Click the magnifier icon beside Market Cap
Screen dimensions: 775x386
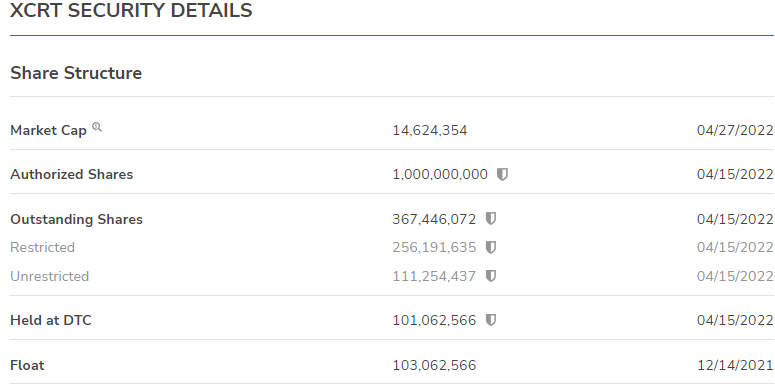click(x=97, y=128)
